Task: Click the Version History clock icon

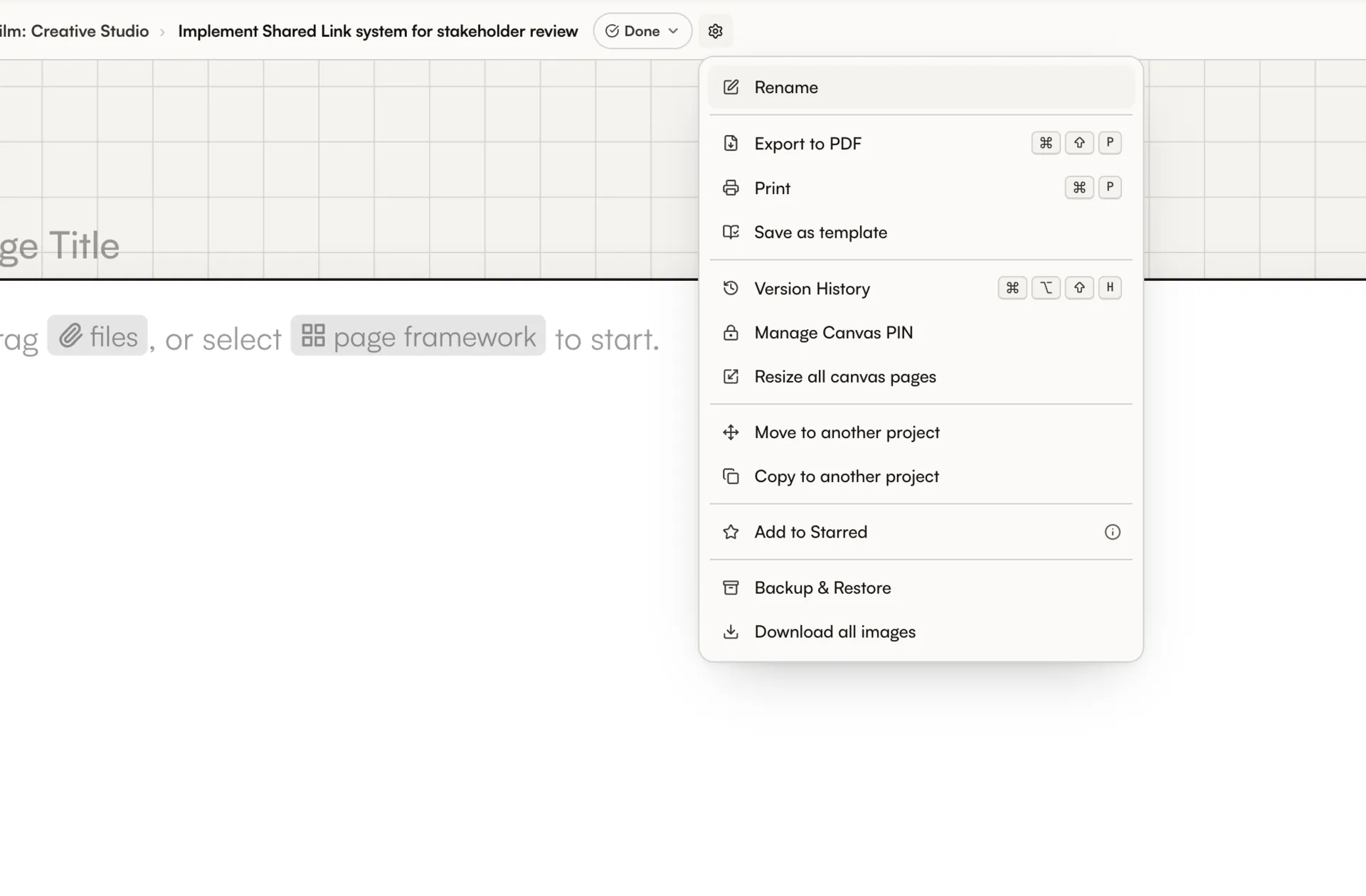Action: coord(731,288)
